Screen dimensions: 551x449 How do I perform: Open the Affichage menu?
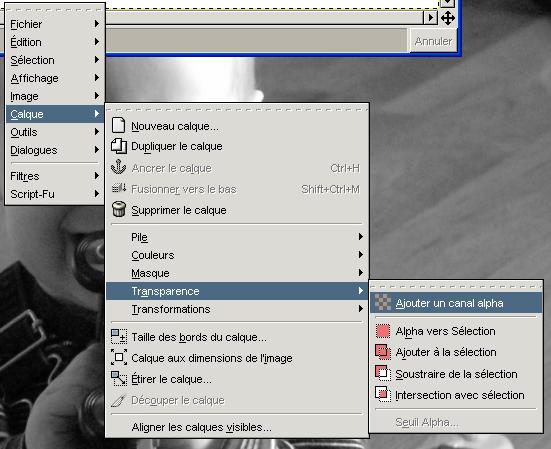click(55, 78)
